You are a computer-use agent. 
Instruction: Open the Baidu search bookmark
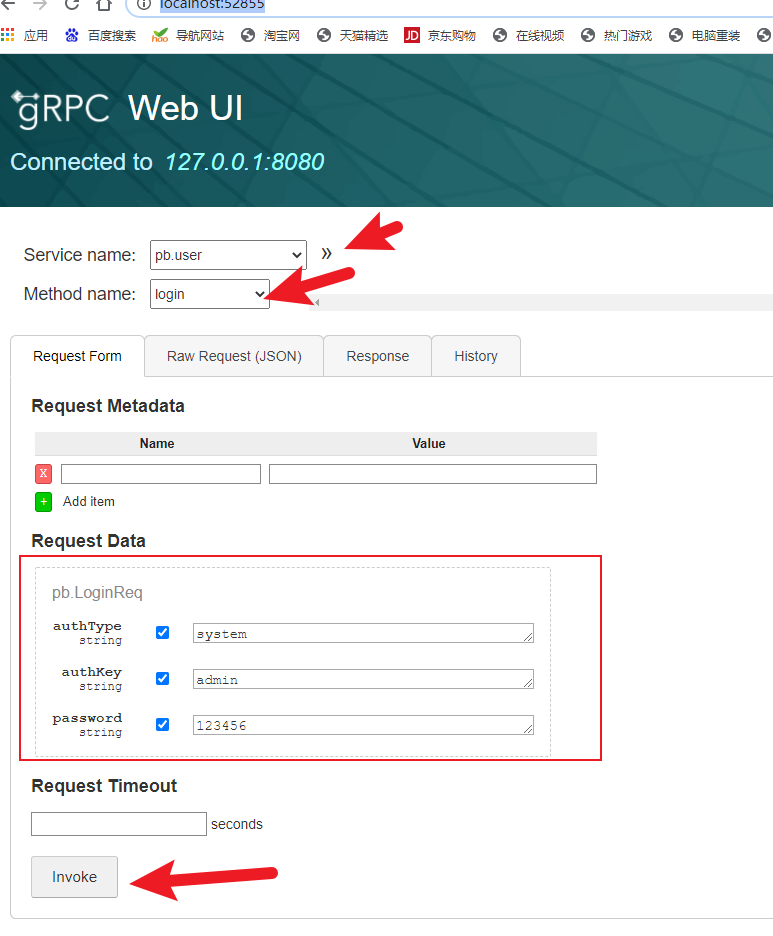click(x=100, y=36)
